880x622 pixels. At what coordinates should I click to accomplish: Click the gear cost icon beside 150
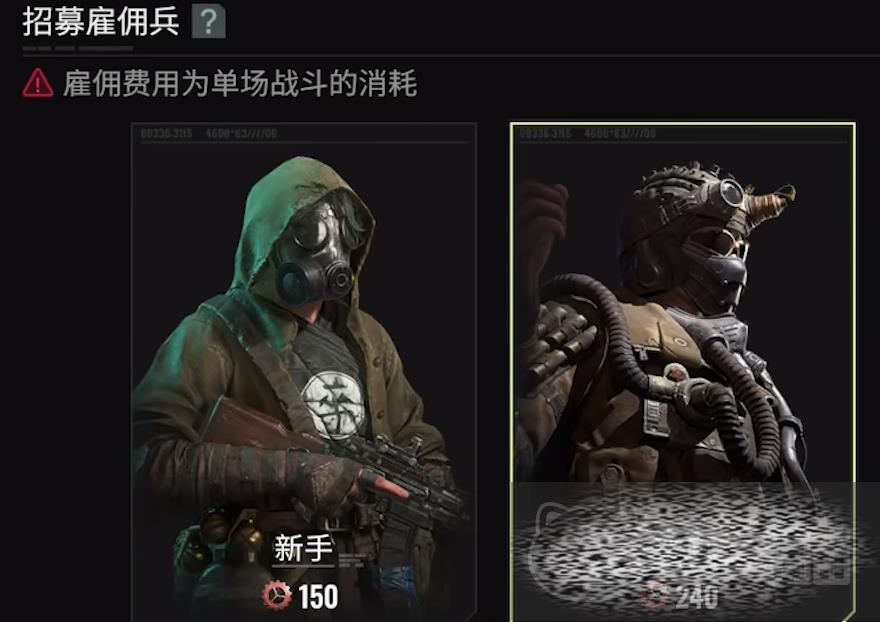277,596
